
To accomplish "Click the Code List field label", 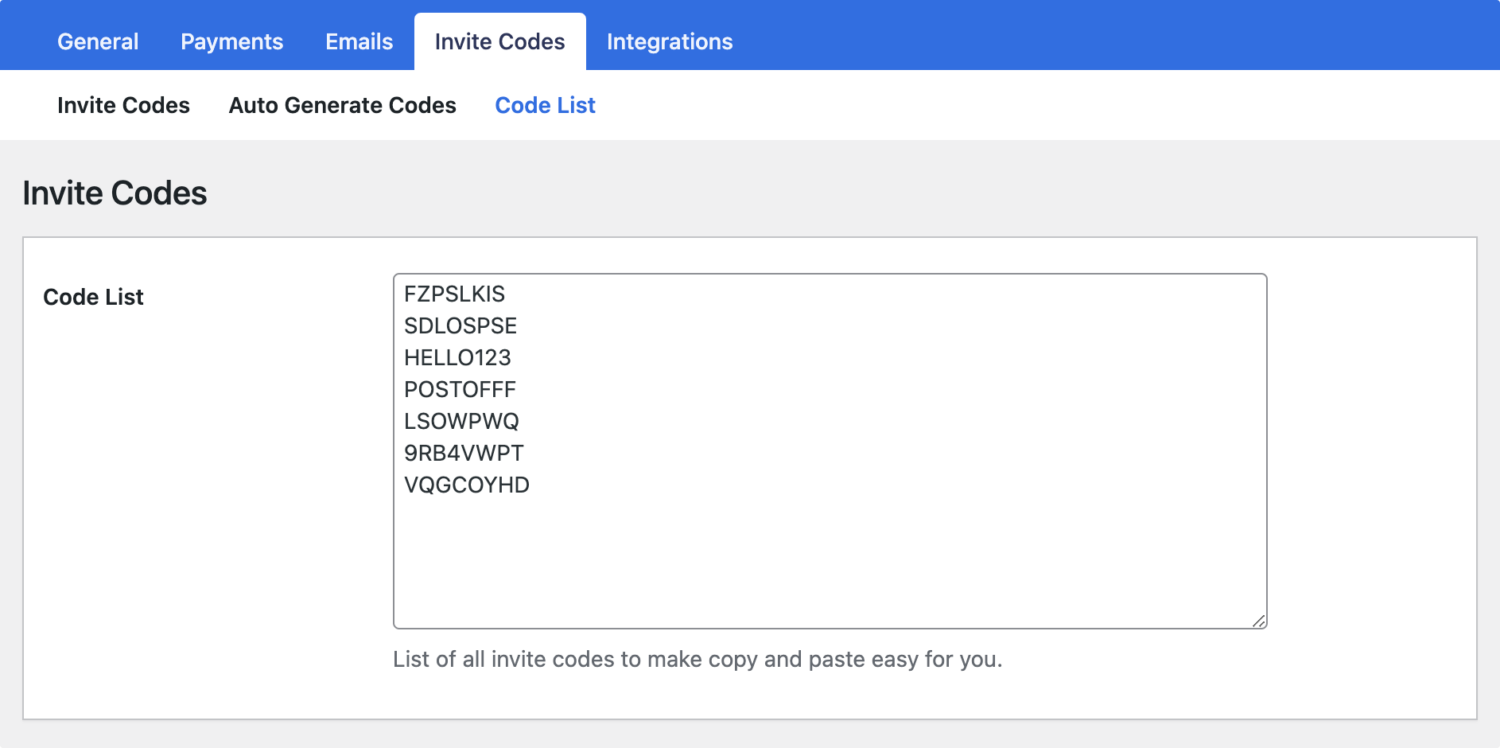I will [94, 297].
